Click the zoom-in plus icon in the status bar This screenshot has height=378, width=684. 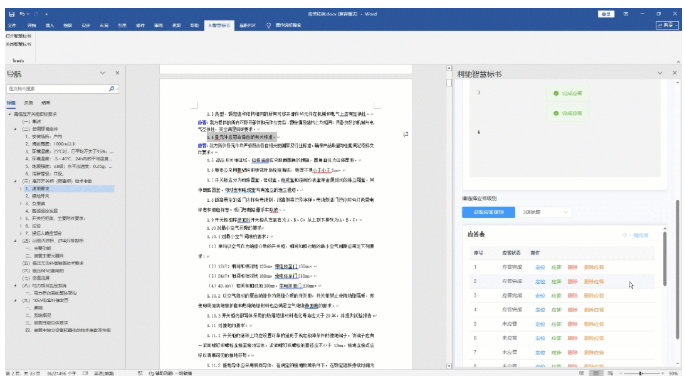(x=663, y=373)
